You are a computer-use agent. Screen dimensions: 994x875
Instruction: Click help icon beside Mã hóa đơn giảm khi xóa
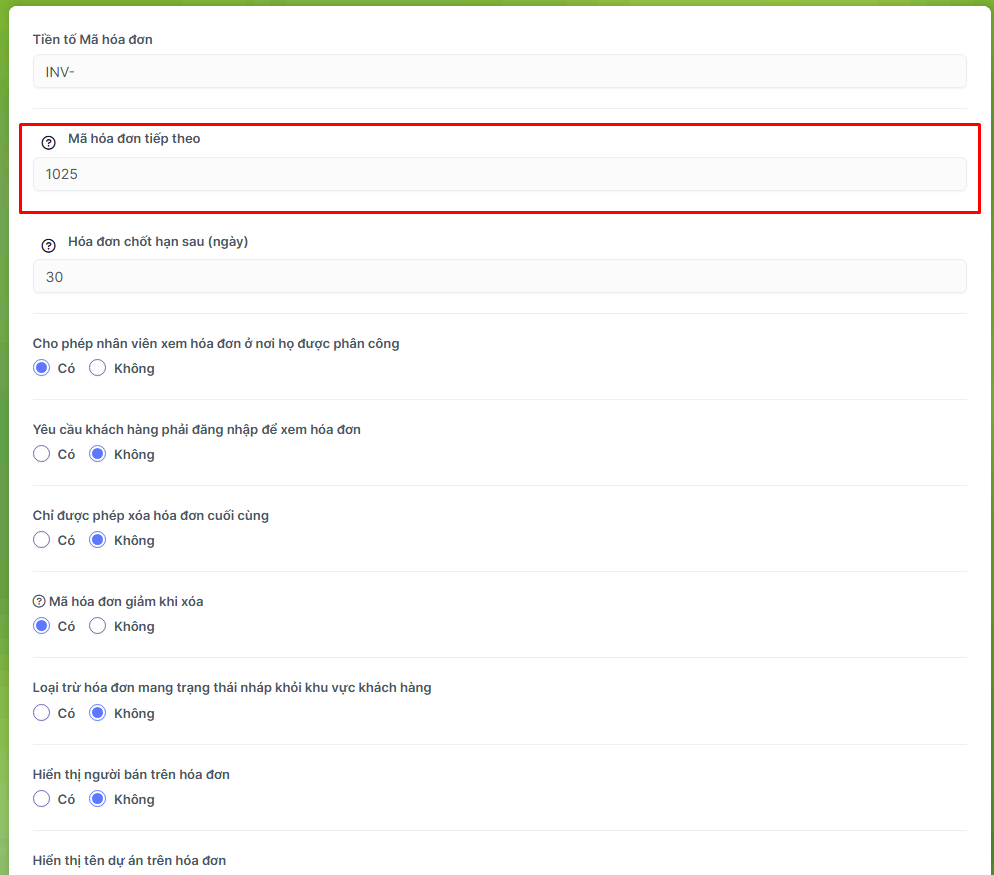pyautogui.click(x=39, y=601)
